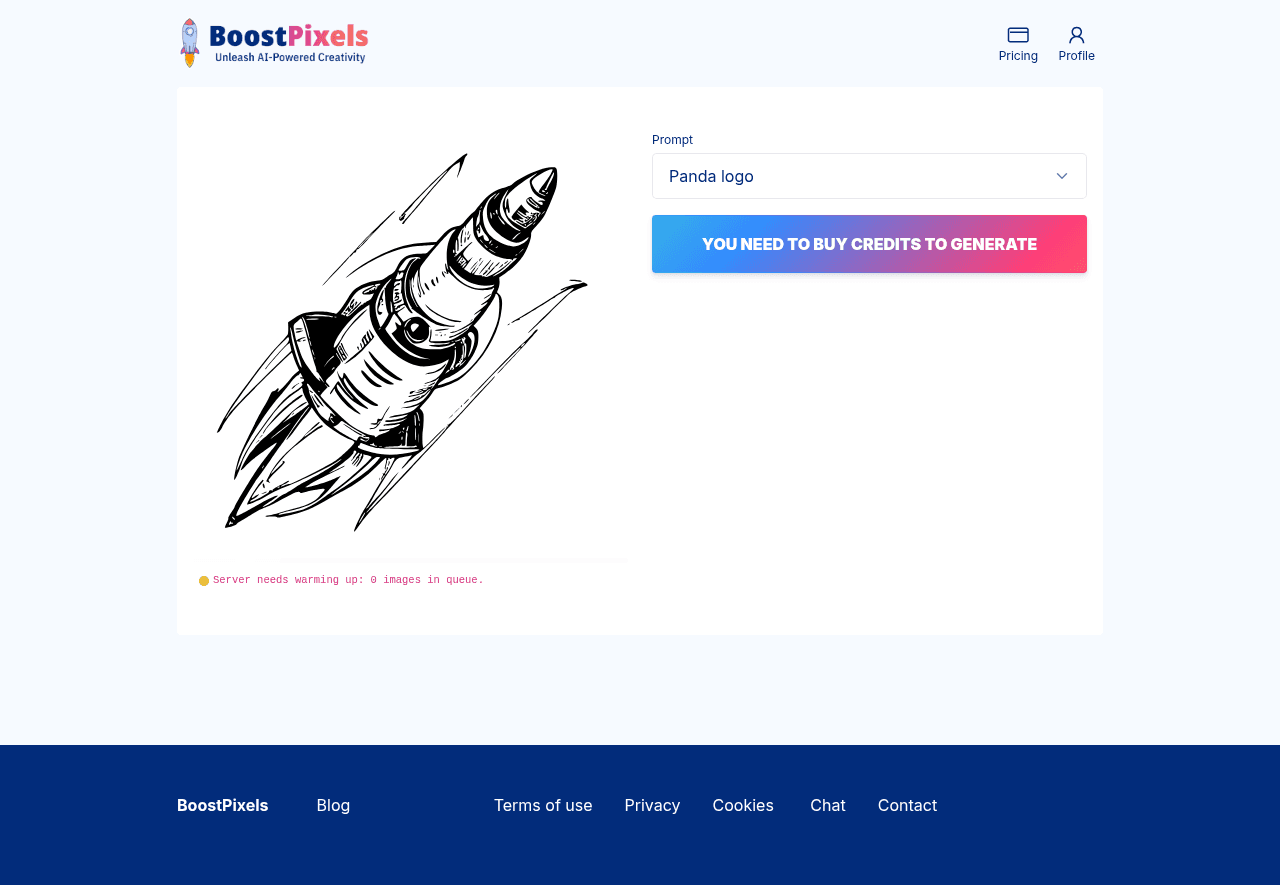The image size is (1280, 885).
Task: Click the person icon above Profile
Action: [1076, 33]
